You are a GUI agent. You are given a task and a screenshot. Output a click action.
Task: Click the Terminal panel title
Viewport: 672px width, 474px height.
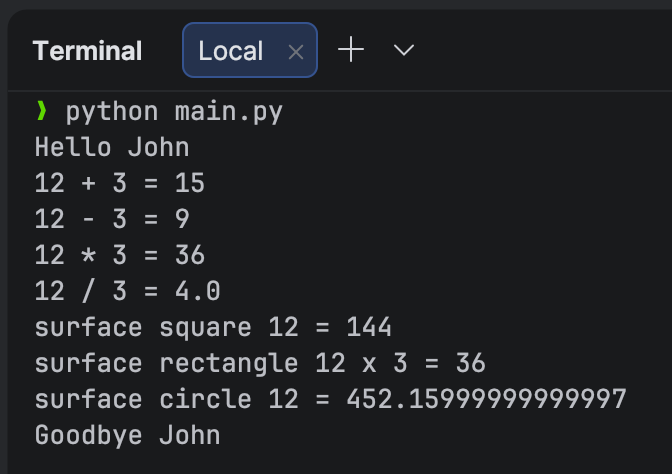click(87, 51)
